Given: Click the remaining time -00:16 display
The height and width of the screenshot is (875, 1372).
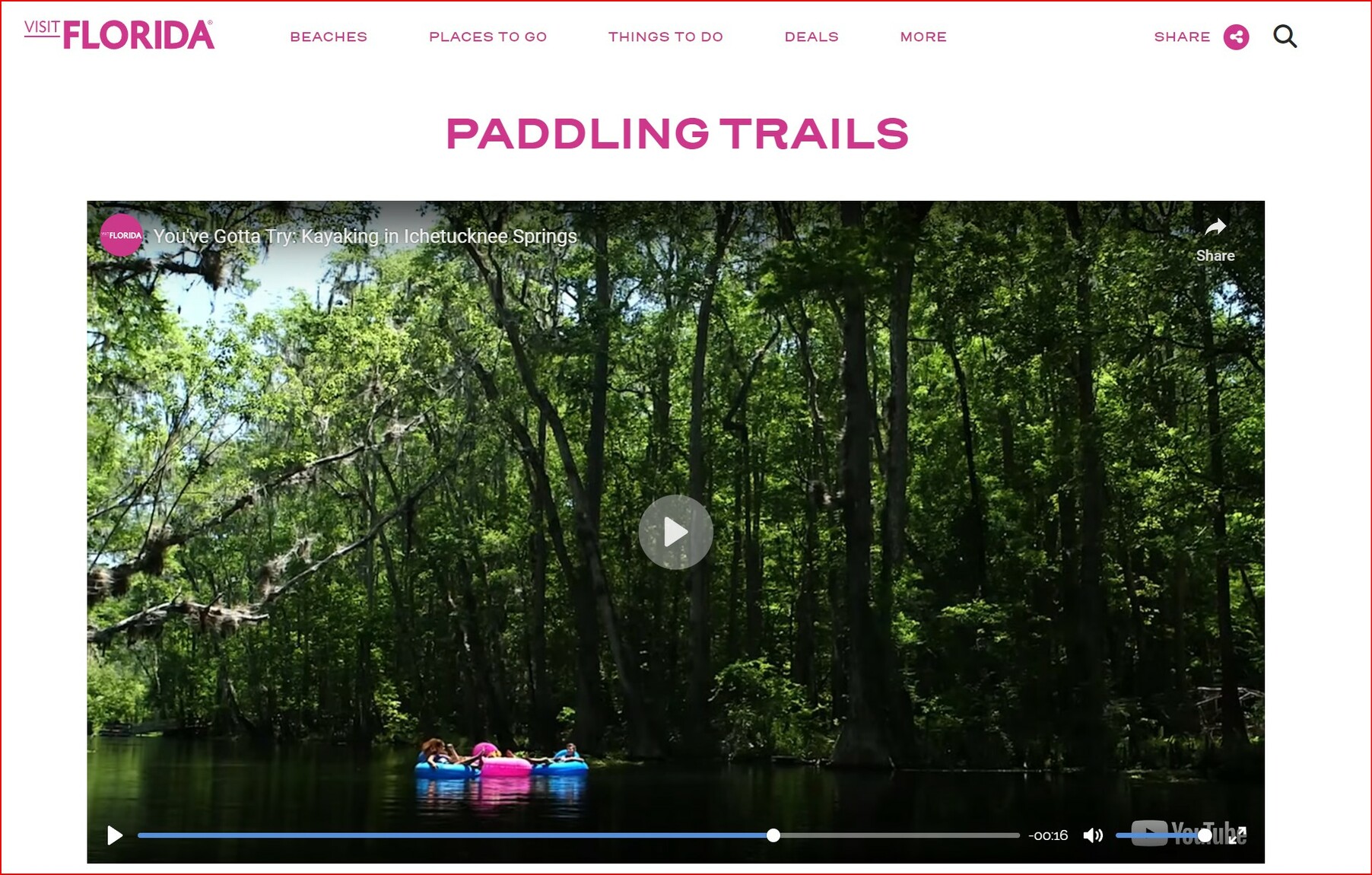Looking at the screenshot, I should click(1048, 835).
